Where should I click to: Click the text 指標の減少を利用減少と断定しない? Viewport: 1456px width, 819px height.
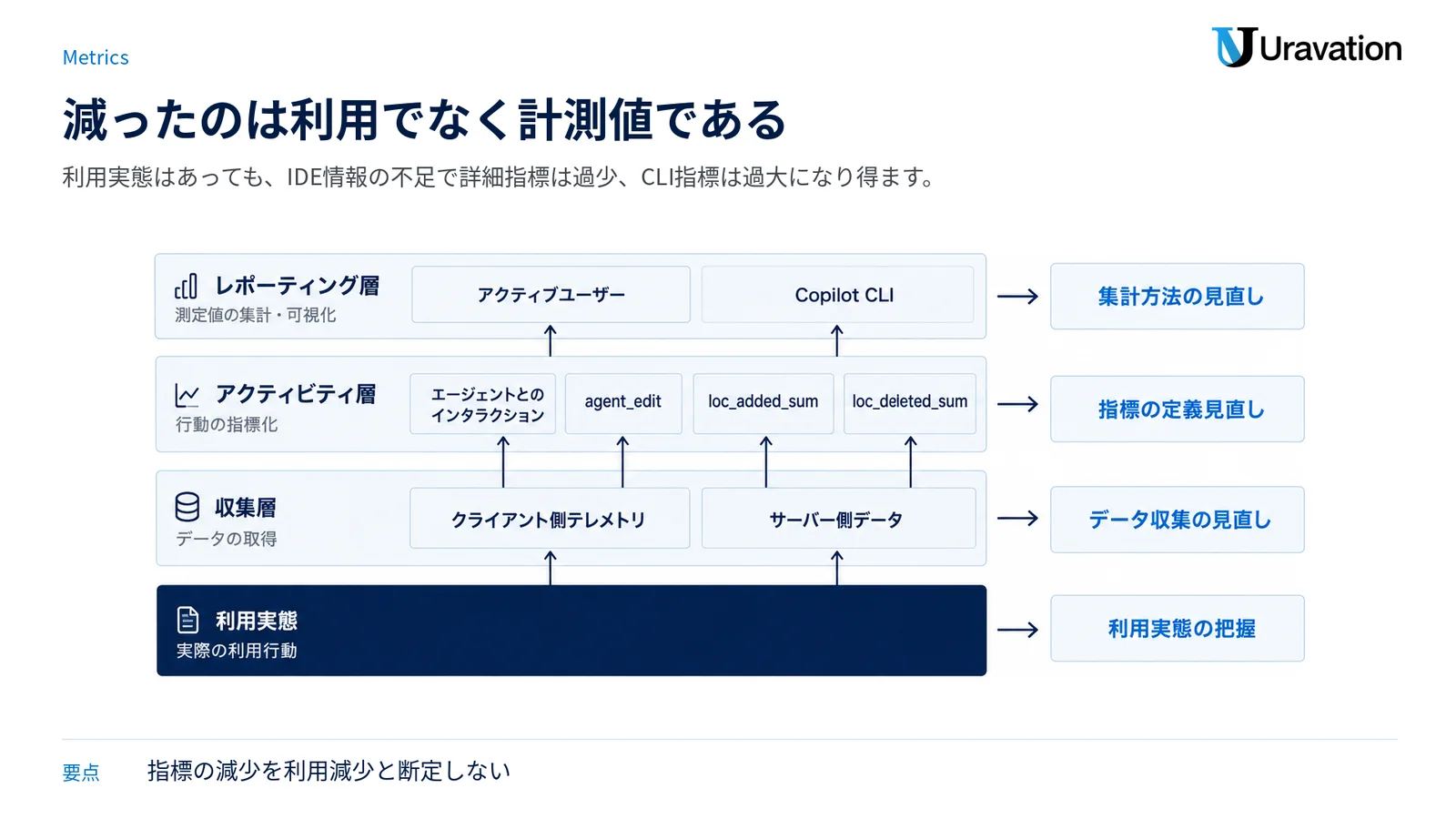pos(329,771)
